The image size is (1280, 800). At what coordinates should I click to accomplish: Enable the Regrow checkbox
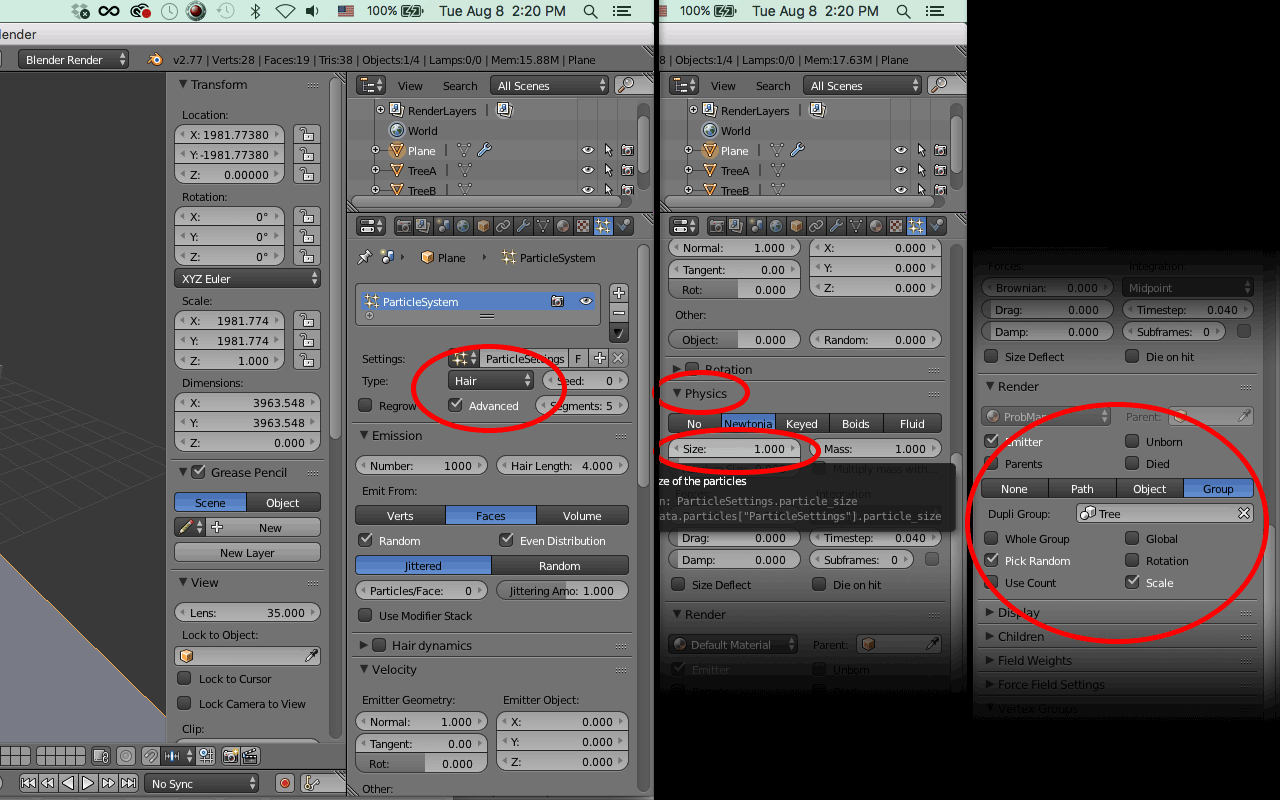(x=365, y=406)
